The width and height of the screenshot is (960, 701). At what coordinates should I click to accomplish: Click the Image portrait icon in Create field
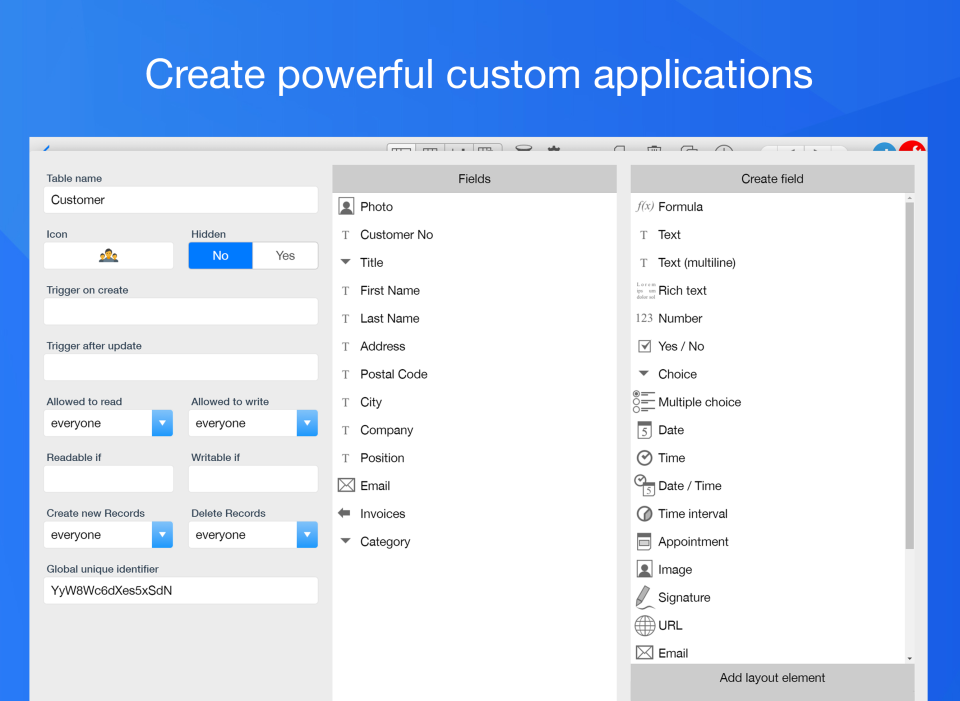pos(645,569)
